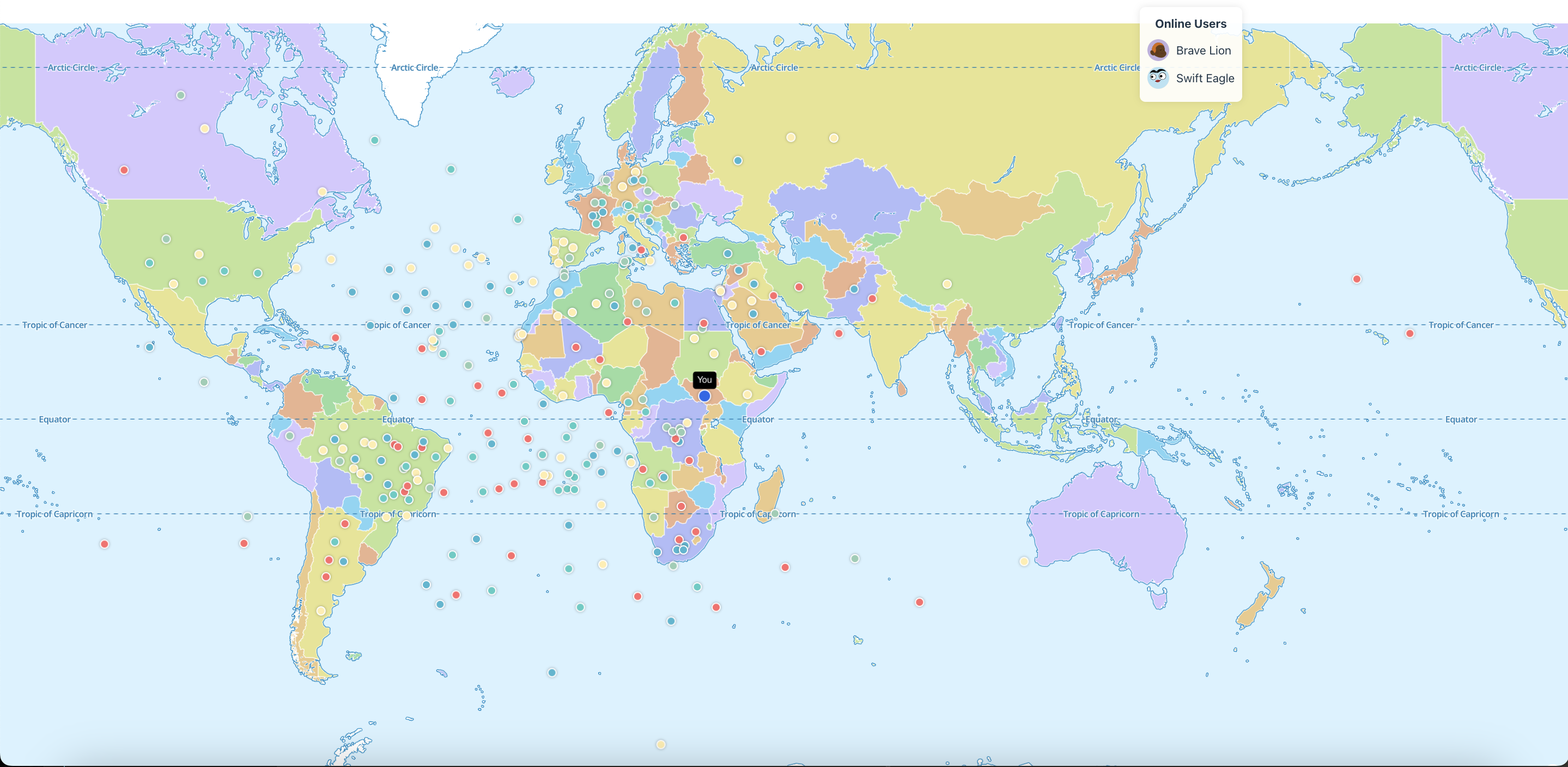Screen dimensions: 1568x767
Task: Click Brave Lion's avatar icon
Action: pyautogui.click(x=1158, y=51)
